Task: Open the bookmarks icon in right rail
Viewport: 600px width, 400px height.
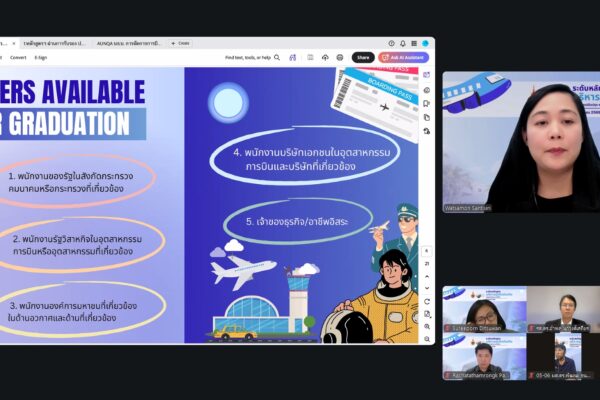Action: pos(427,104)
